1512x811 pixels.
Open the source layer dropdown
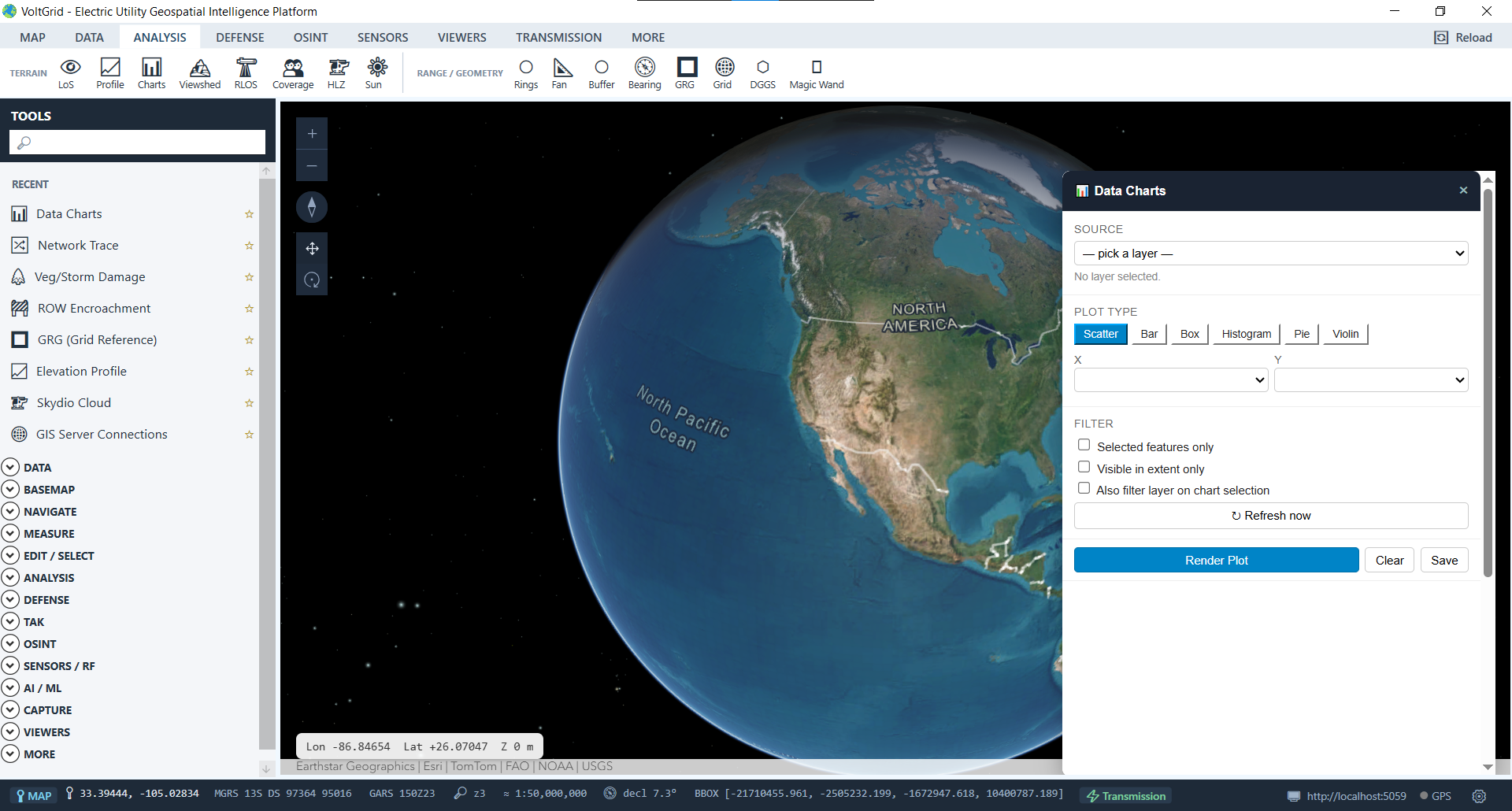[1271, 254]
